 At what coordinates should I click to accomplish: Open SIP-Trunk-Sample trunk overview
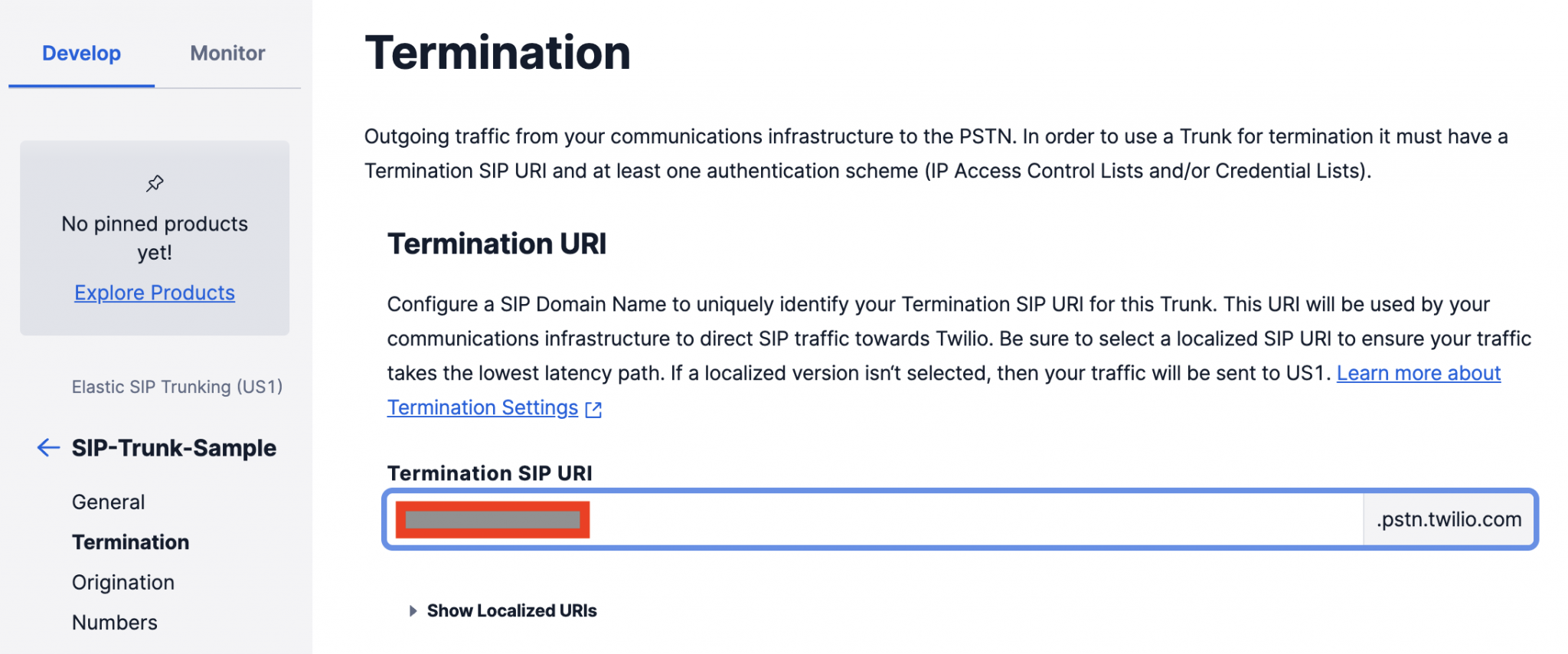pos(175,447)
